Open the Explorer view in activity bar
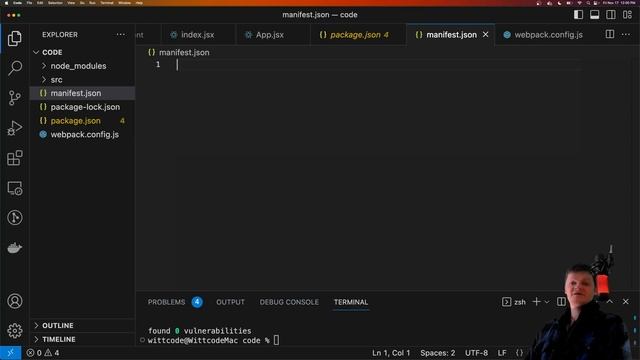 15,38
